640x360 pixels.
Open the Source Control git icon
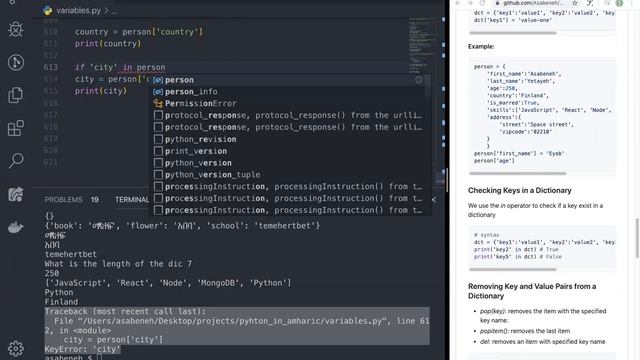click(16, 62)
